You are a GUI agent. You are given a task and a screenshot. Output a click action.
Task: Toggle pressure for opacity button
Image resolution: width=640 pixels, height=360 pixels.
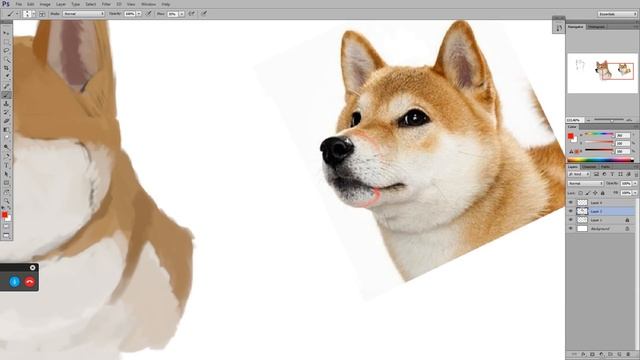point(149,13)
